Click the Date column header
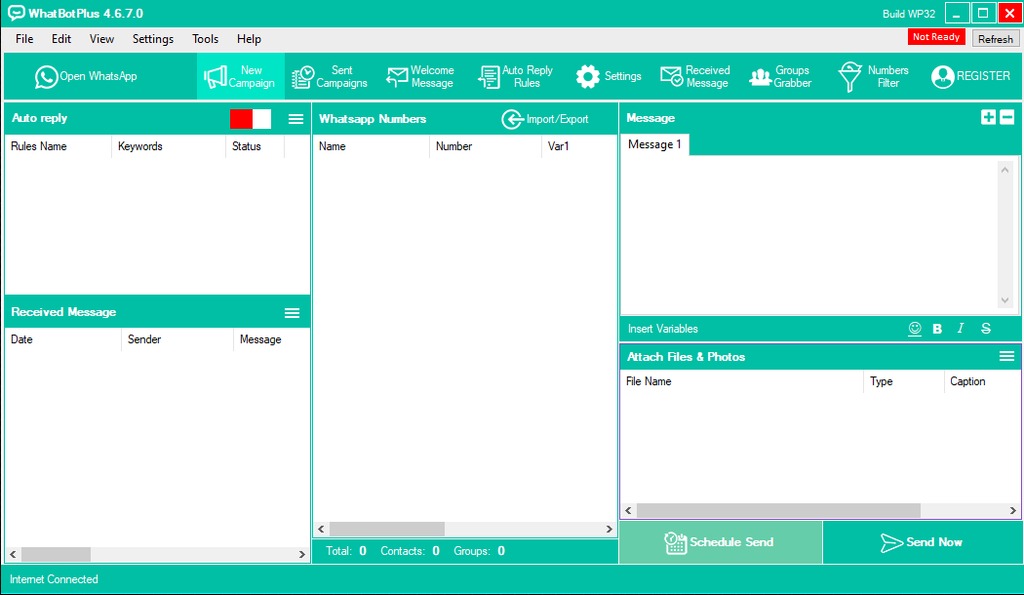1024x595 pixels. pos(63,340)
